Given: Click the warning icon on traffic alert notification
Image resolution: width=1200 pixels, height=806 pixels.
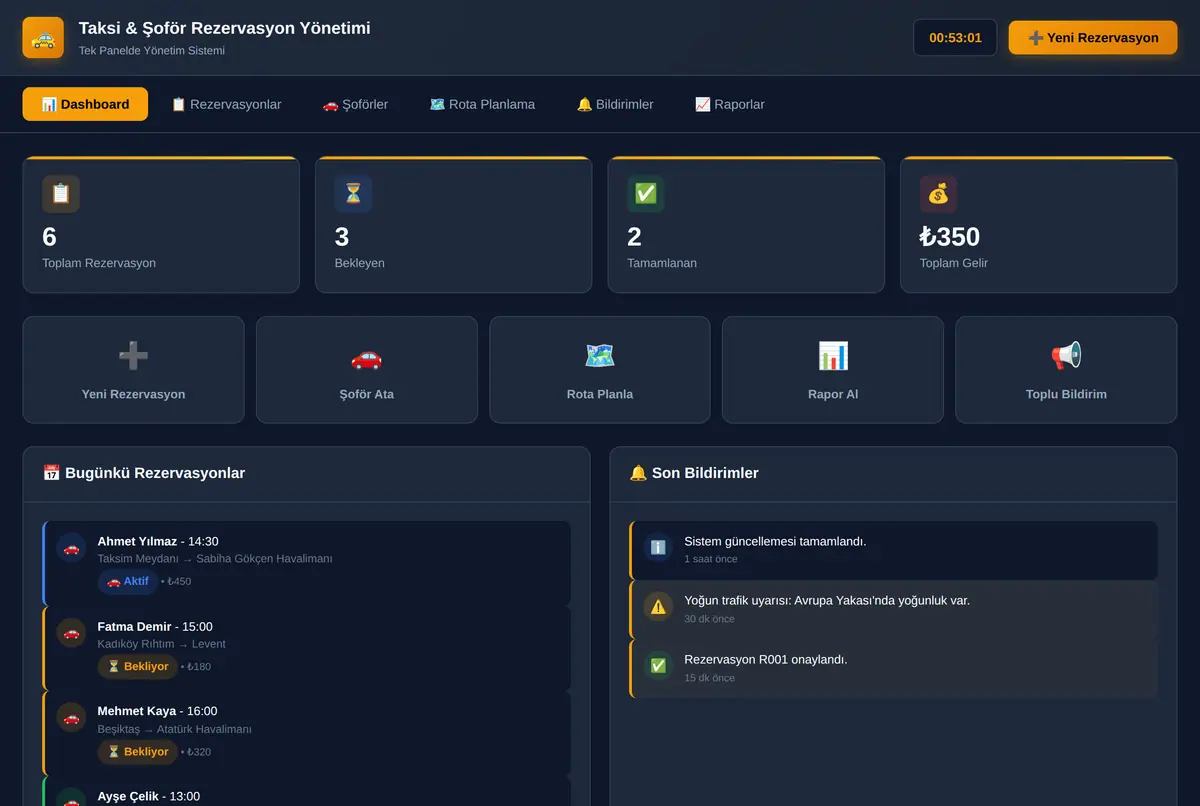Looking at the screenshot, I should 658,606.
